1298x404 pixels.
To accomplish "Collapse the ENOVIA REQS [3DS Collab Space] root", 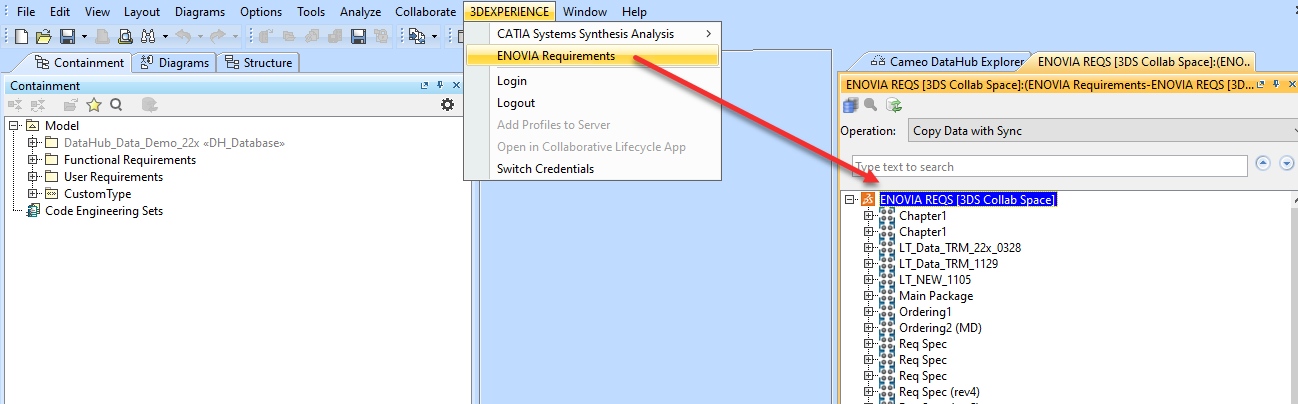I will point(850,200).
